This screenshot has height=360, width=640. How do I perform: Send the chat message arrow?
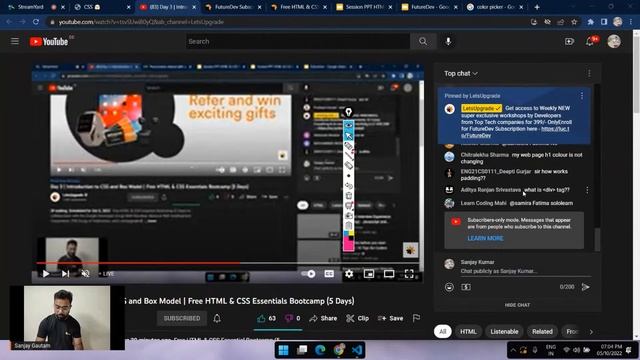[585, 287]
